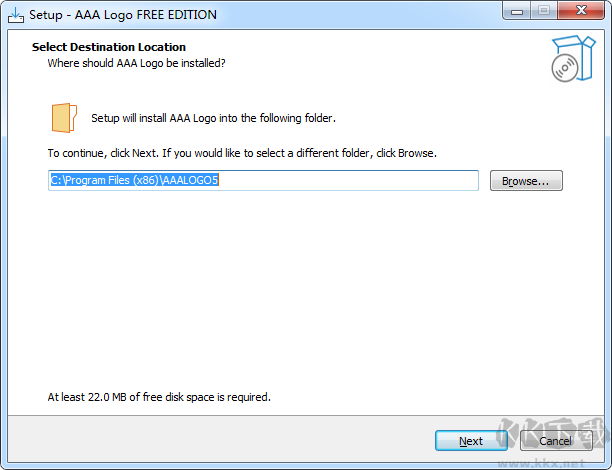Click the Setup installer icon in title bar

click(16, 15)
